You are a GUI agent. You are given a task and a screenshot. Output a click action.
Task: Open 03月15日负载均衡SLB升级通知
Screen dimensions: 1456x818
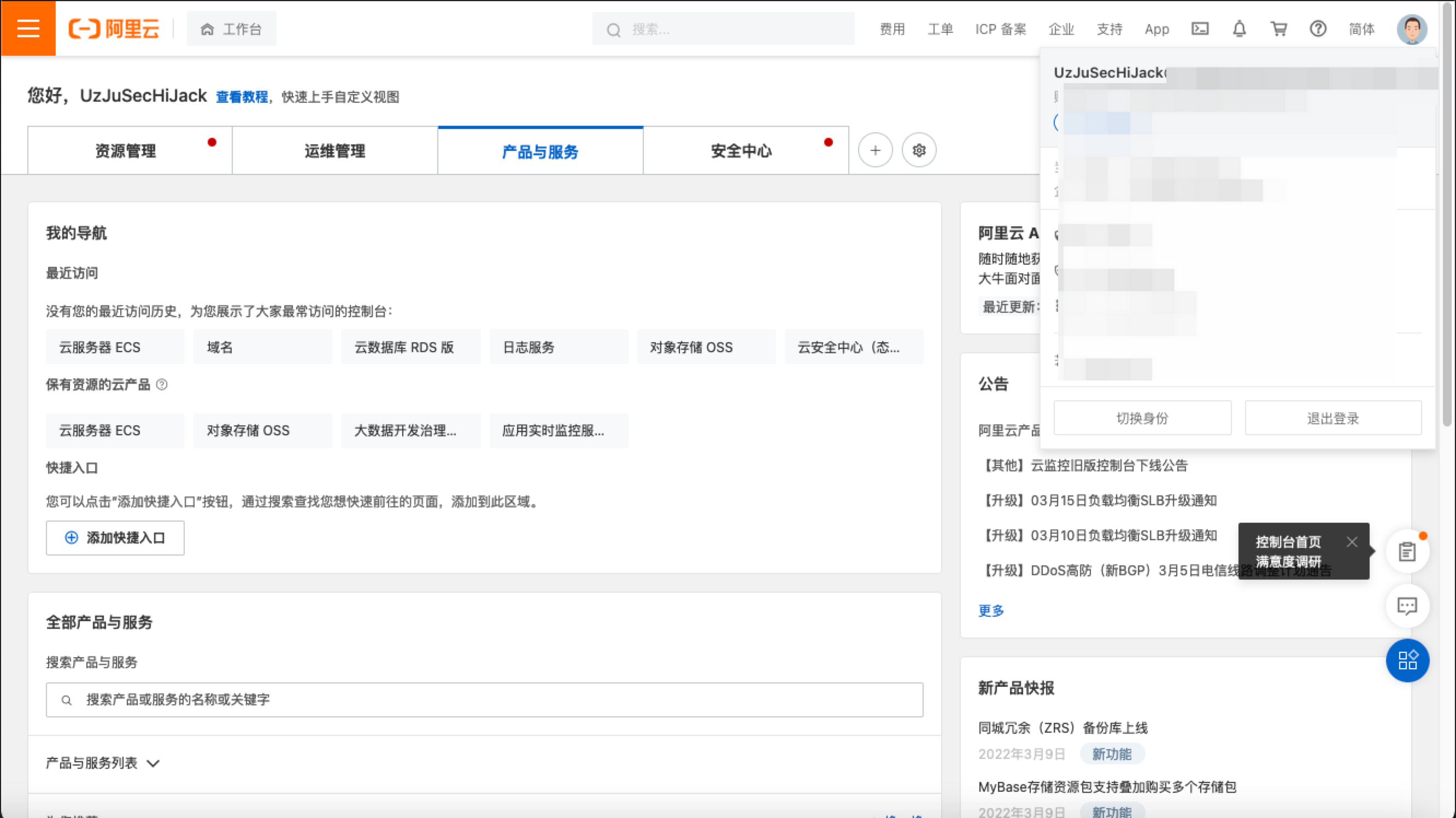1097,501
